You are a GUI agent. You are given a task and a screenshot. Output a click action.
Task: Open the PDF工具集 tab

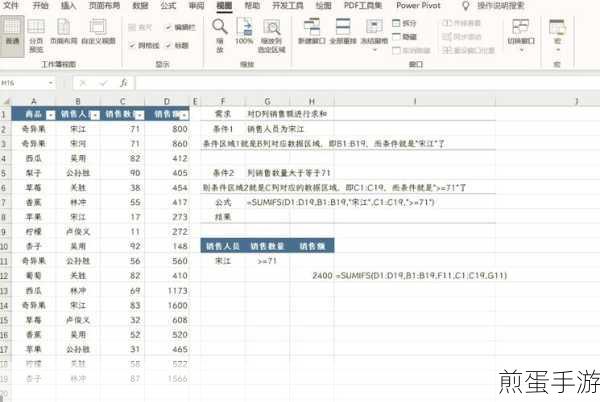coord(363,6)
